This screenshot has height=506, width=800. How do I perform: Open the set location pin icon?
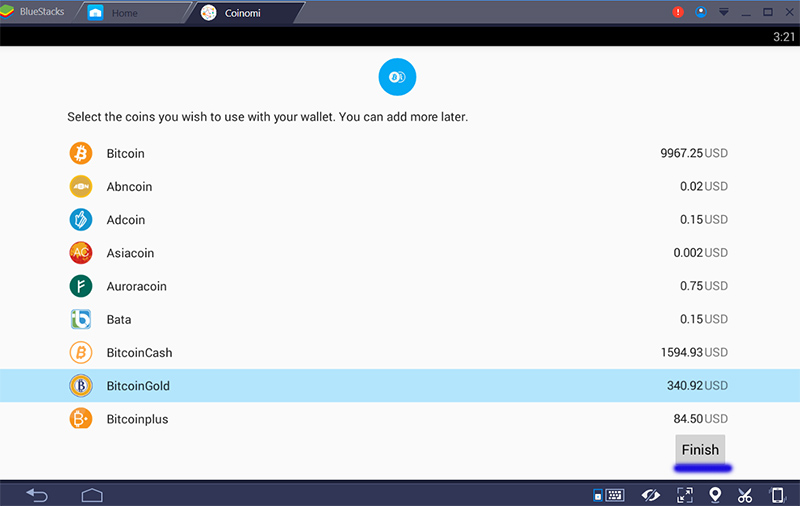coord(715,495)
